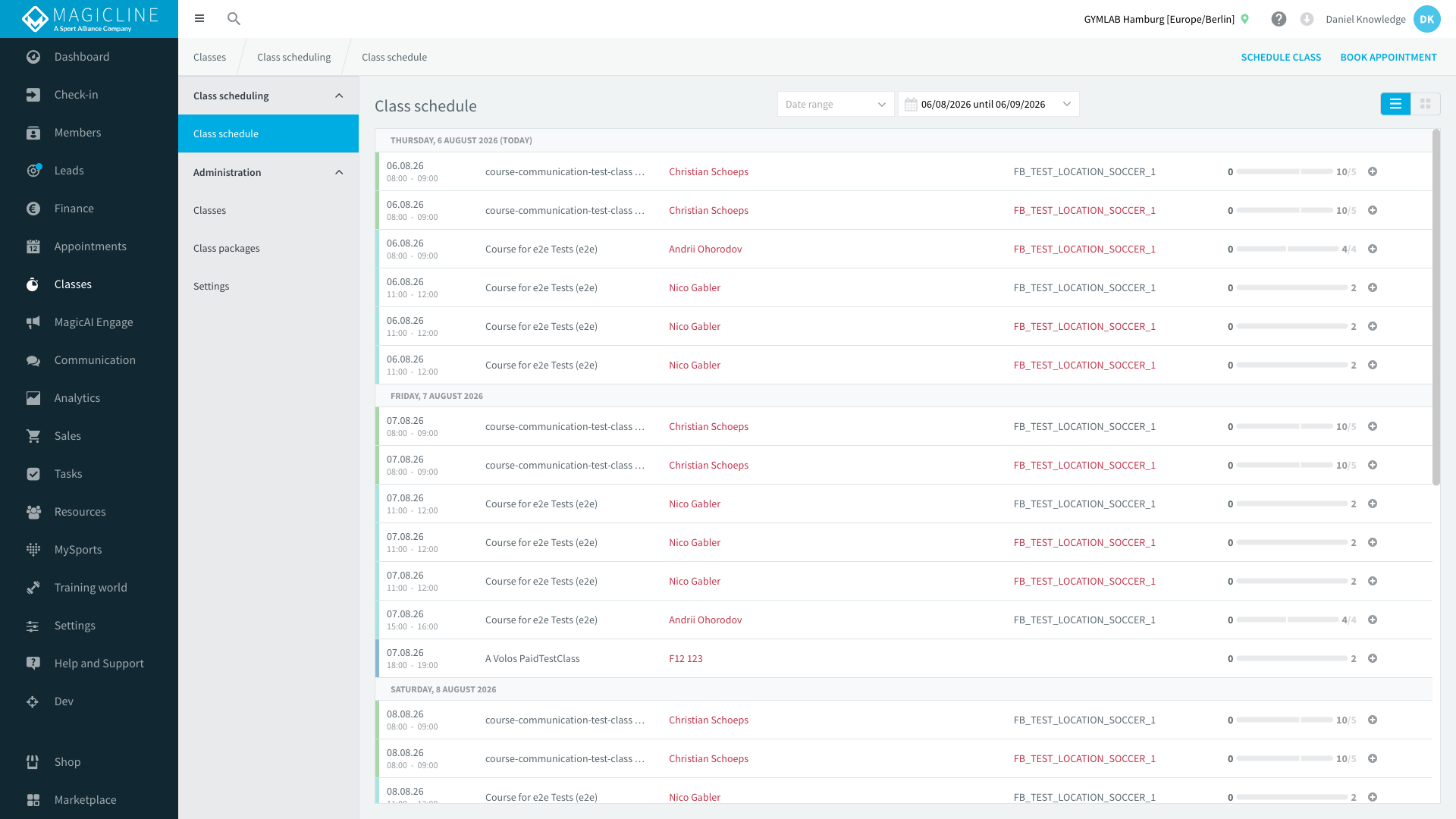Open Finance in the sidebar
This screenshot has width=1456, height=819.
point(89,209)
